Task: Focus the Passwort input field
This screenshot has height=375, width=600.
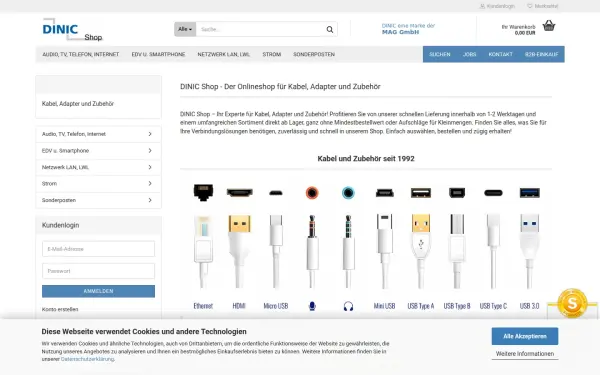Action: 98,271
